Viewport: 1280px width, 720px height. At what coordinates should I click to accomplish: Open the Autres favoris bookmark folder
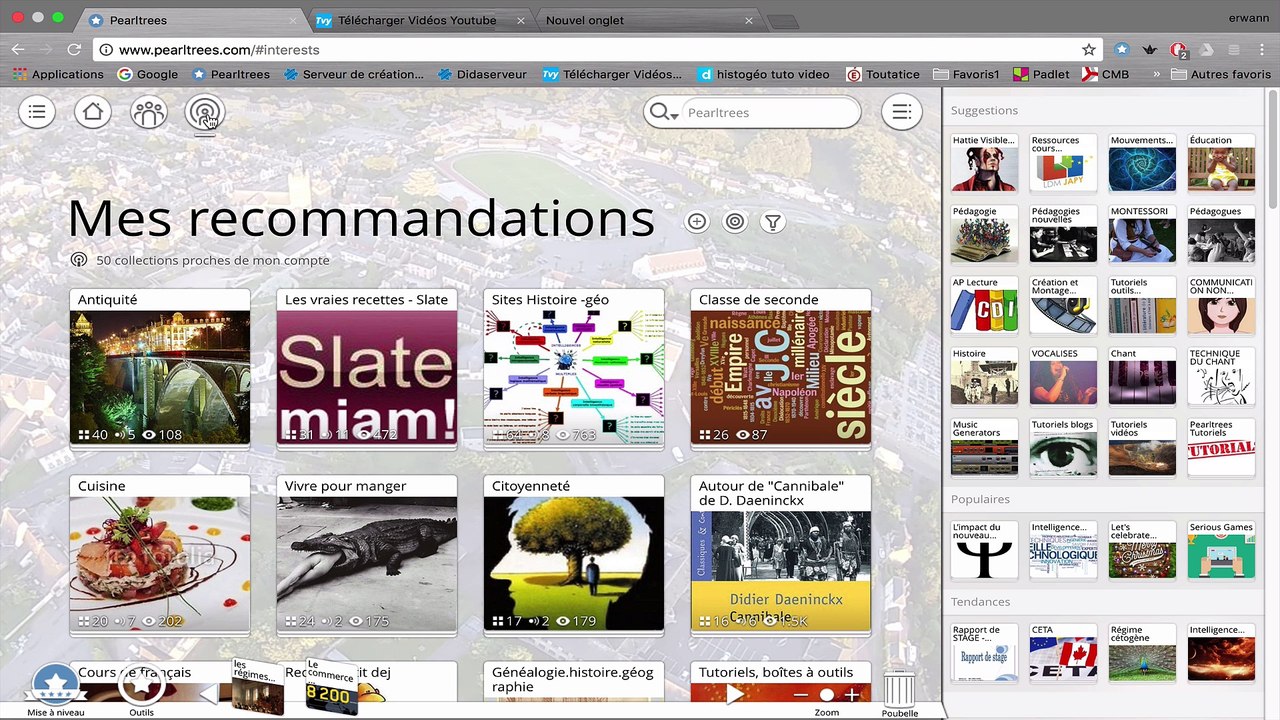pos(1221,74)
